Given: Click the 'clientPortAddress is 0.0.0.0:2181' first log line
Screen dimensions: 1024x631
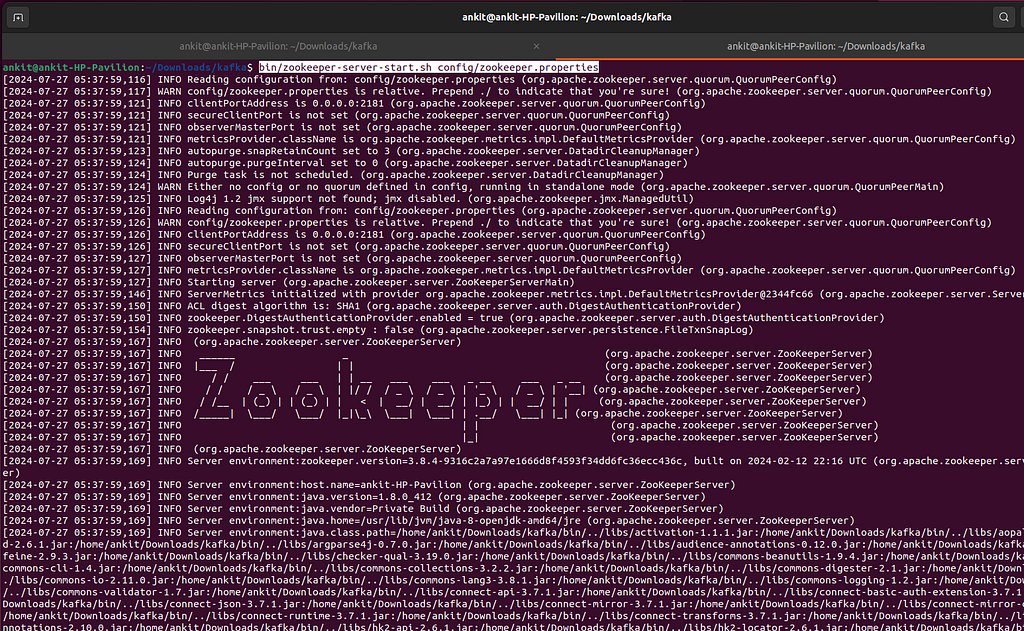Looking at the screenshot, I should (354, 103).
